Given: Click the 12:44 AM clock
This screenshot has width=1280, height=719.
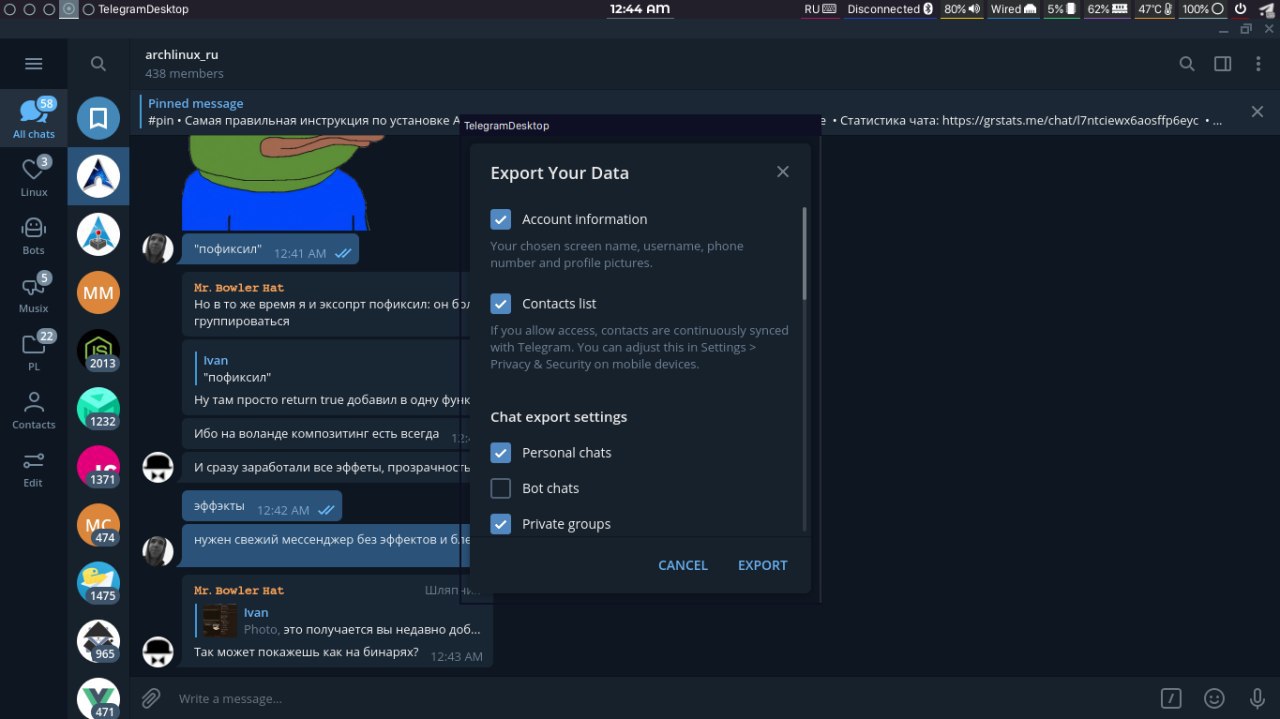Looking at the screenshot, I should click(640, 9).
